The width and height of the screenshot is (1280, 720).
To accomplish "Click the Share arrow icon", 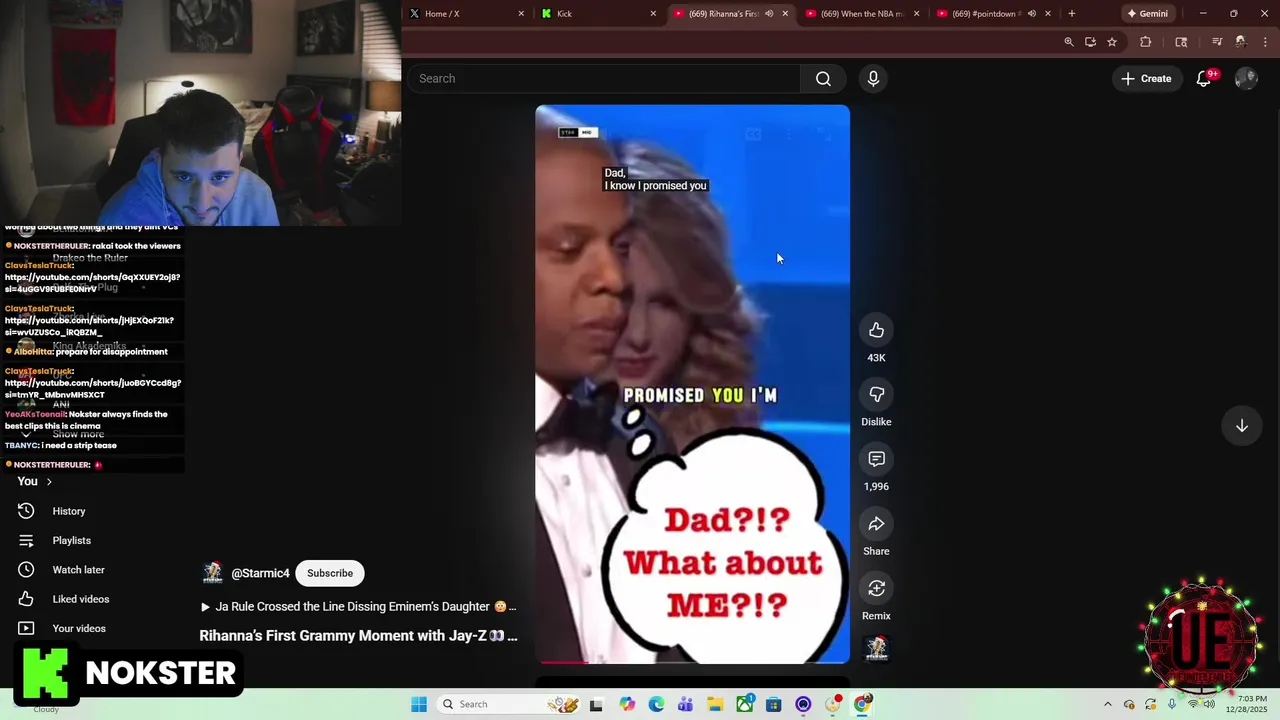I will pos(876,524).
